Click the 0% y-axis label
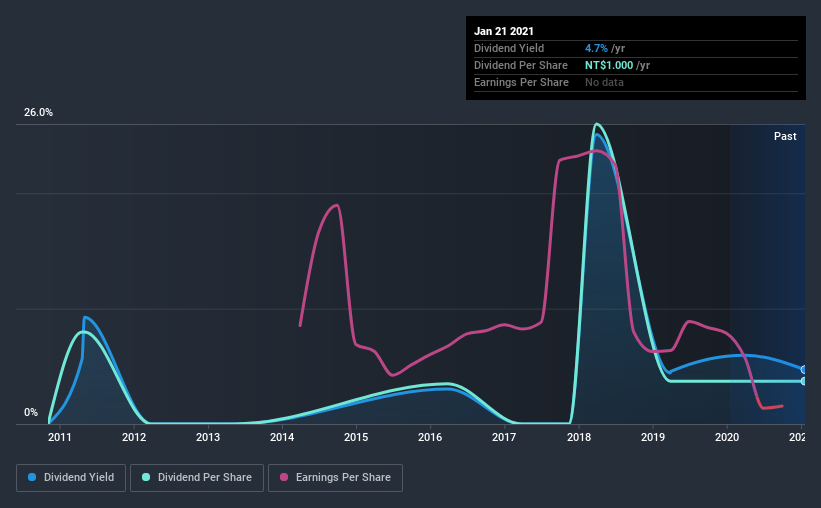The height and width of the screenshot is (508, 821). click(31, 413)
